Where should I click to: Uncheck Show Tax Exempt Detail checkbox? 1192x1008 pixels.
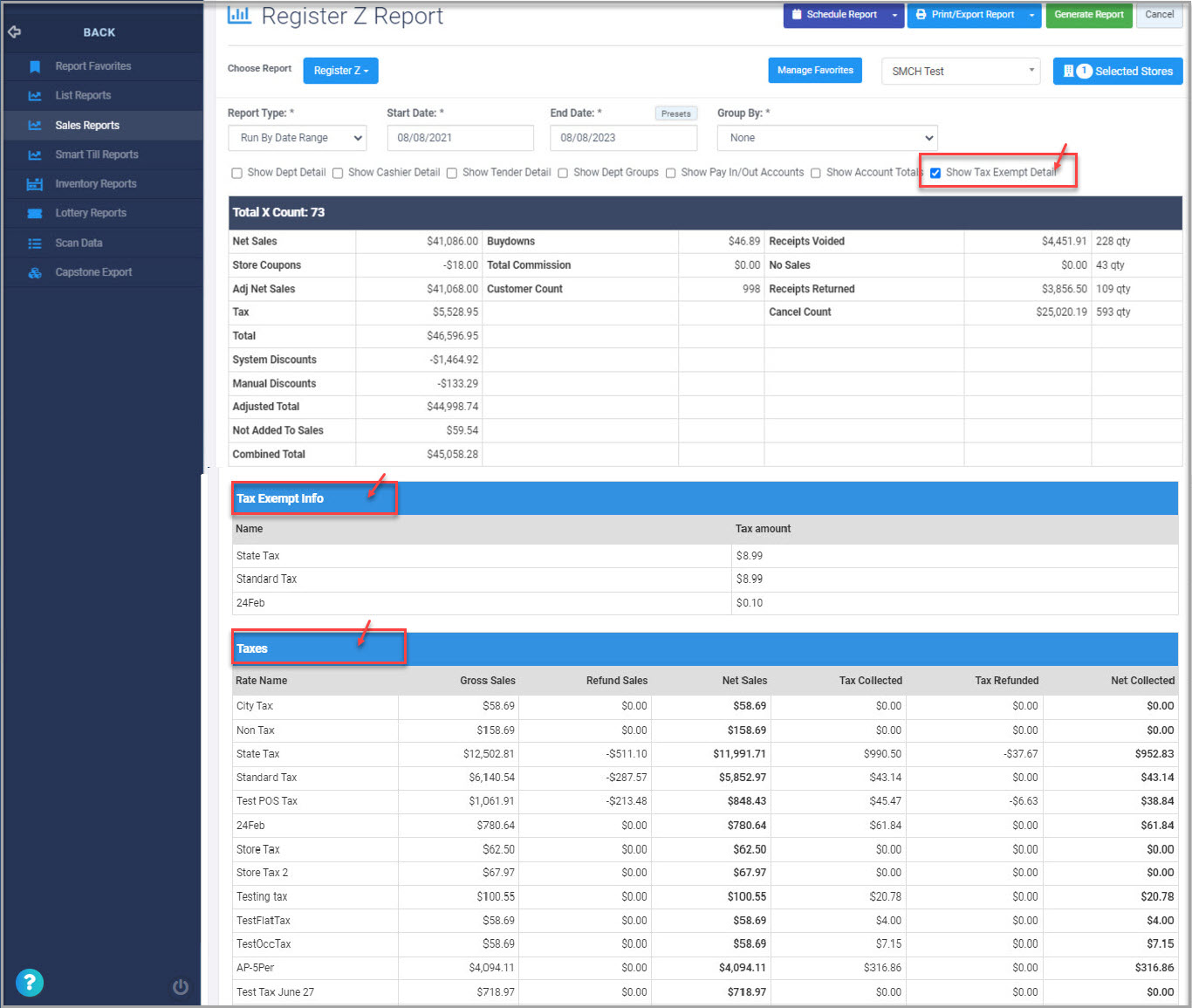point(935,173)
